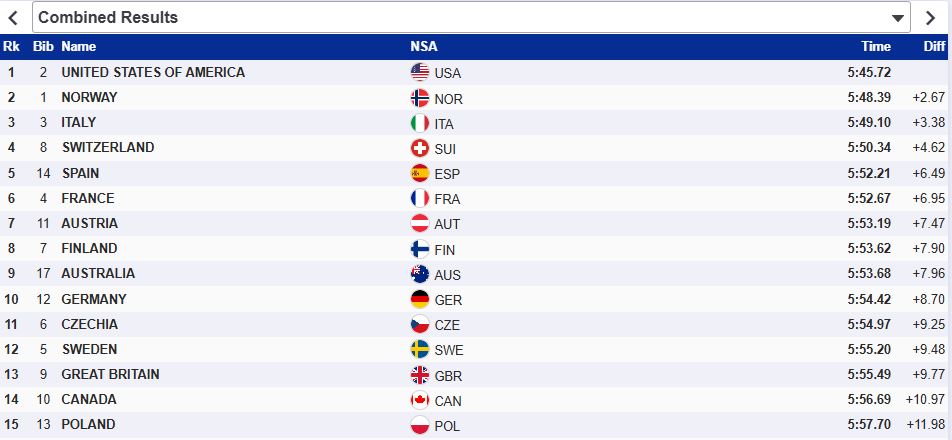
Task: Go to previous results with left chevron
Action: (13, 17)
